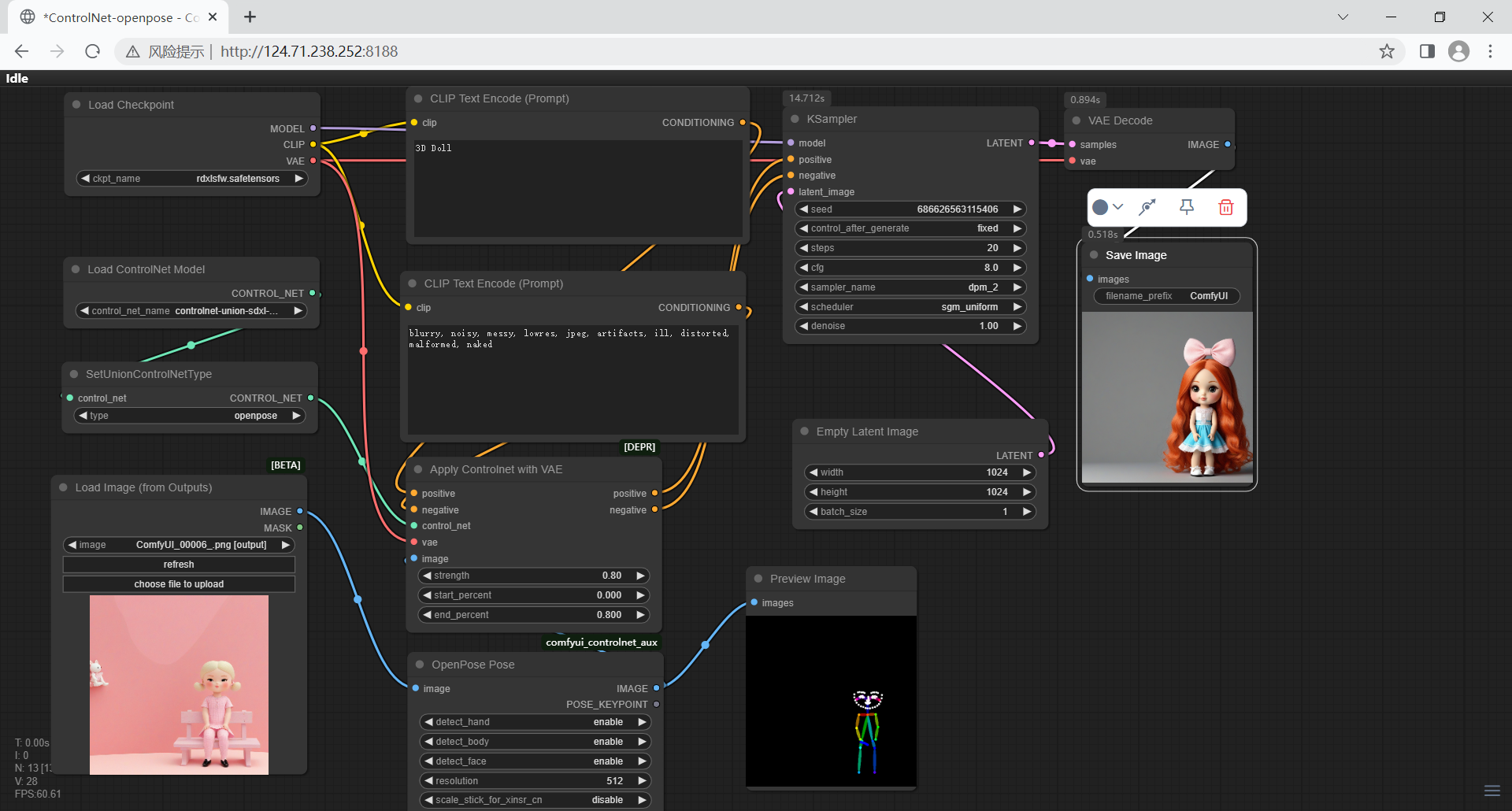Click the browser reload icon
1512x811 pixels.
93,51
